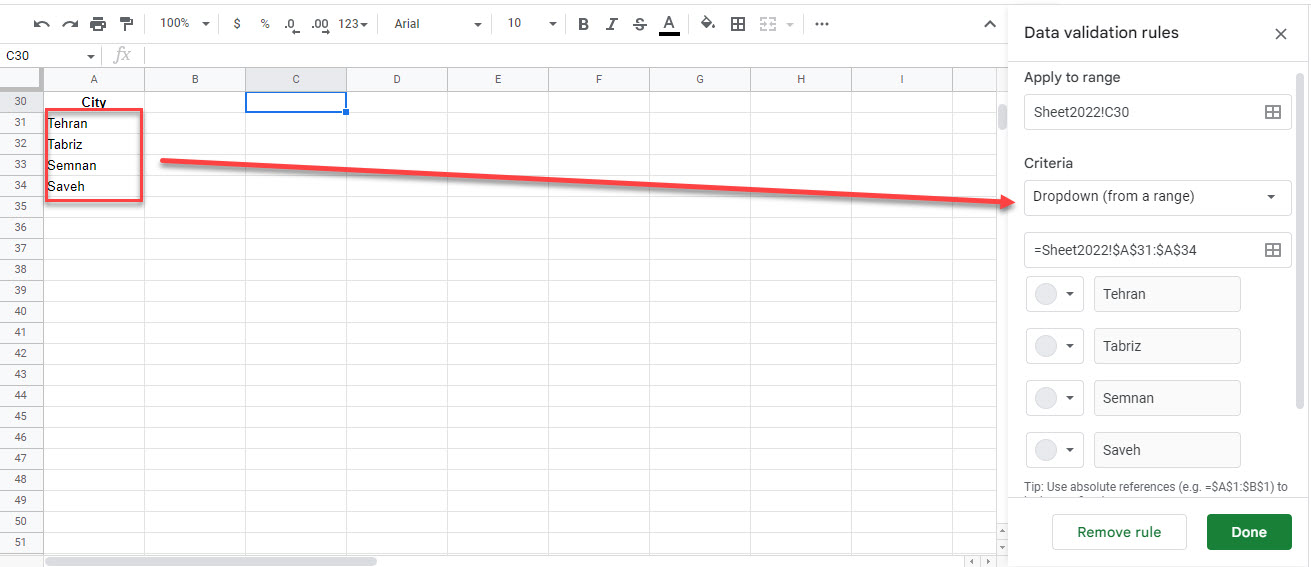Screen dimensions: 1311x567
Task: Open the Arial font dropdown
Action: point(437,23)
